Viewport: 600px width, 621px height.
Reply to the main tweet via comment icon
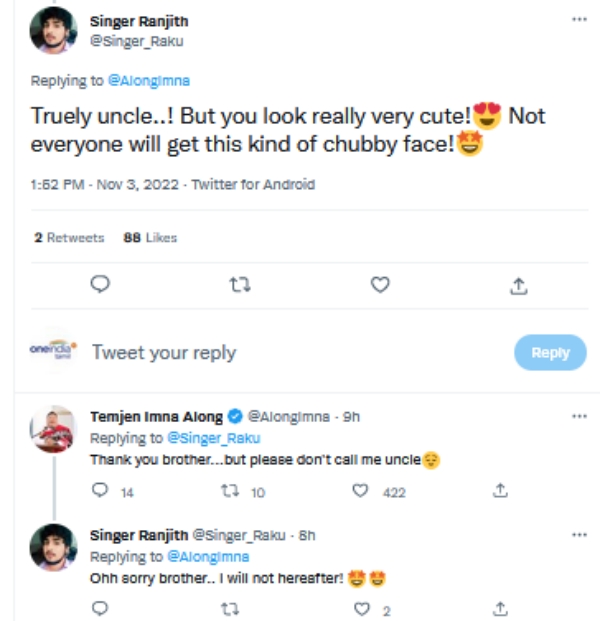click(99, 286)
